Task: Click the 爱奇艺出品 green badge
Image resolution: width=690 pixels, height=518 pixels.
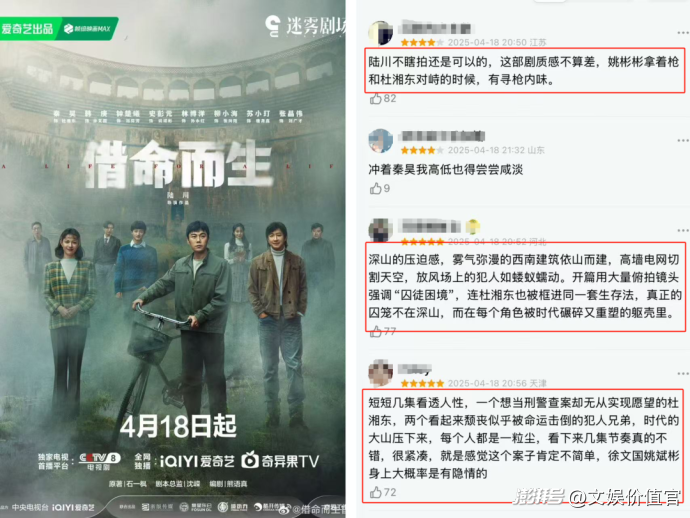Action: click(x=59, y=29)
